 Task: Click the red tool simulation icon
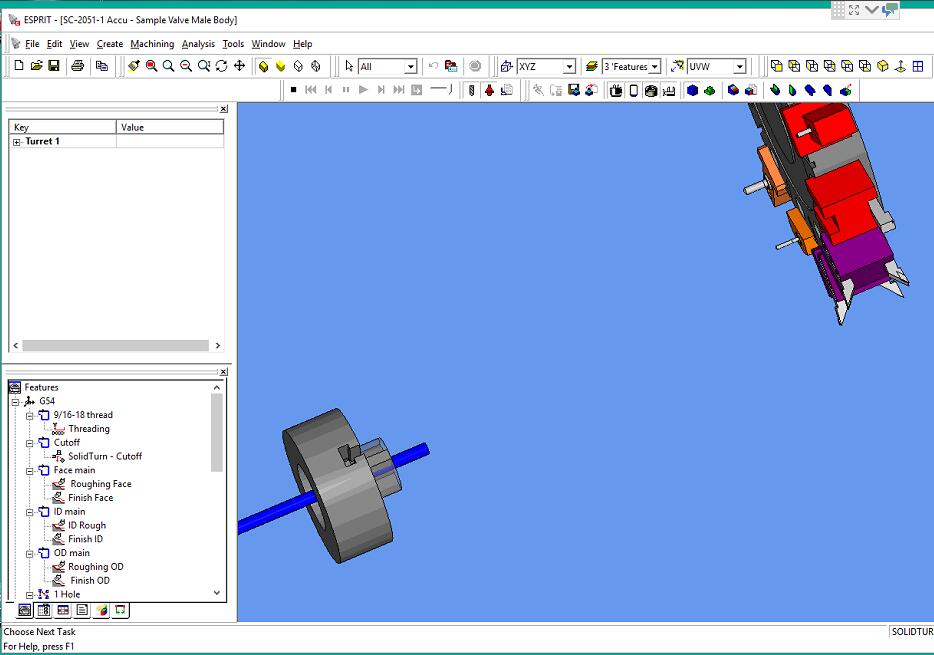click(x=489, y=91)
